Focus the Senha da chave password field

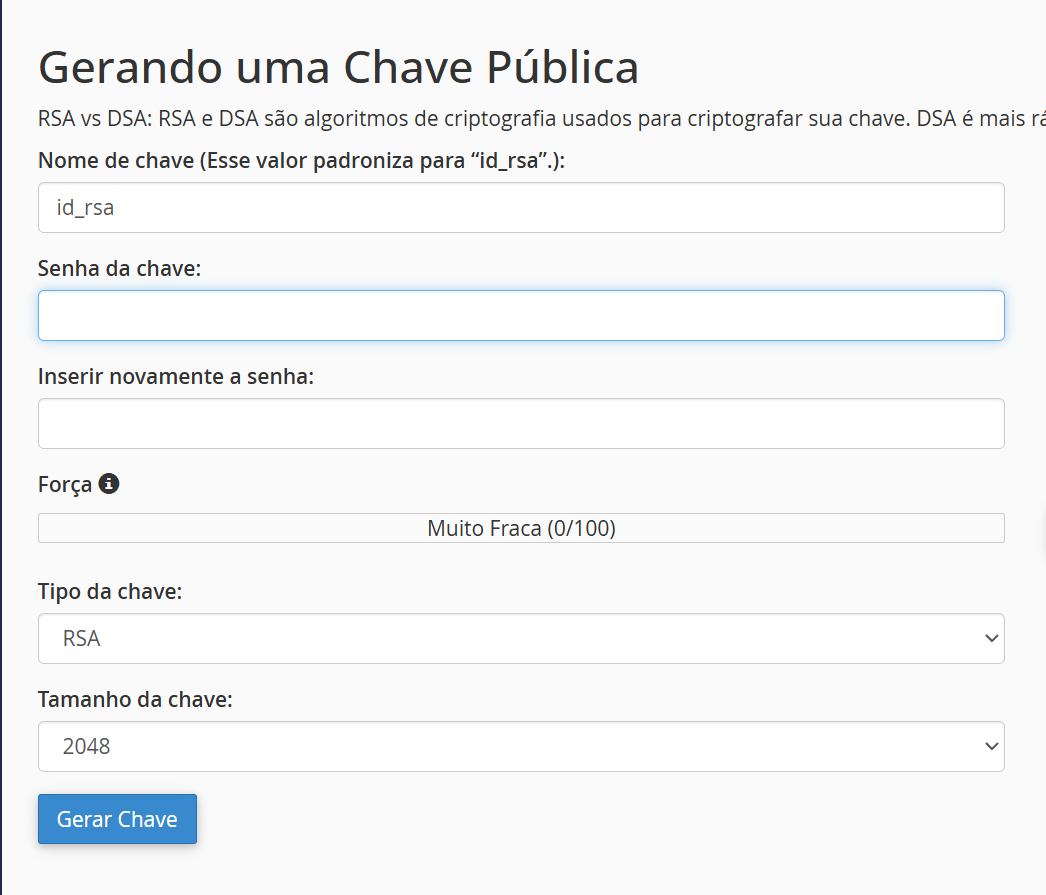(x=520, y=315)
